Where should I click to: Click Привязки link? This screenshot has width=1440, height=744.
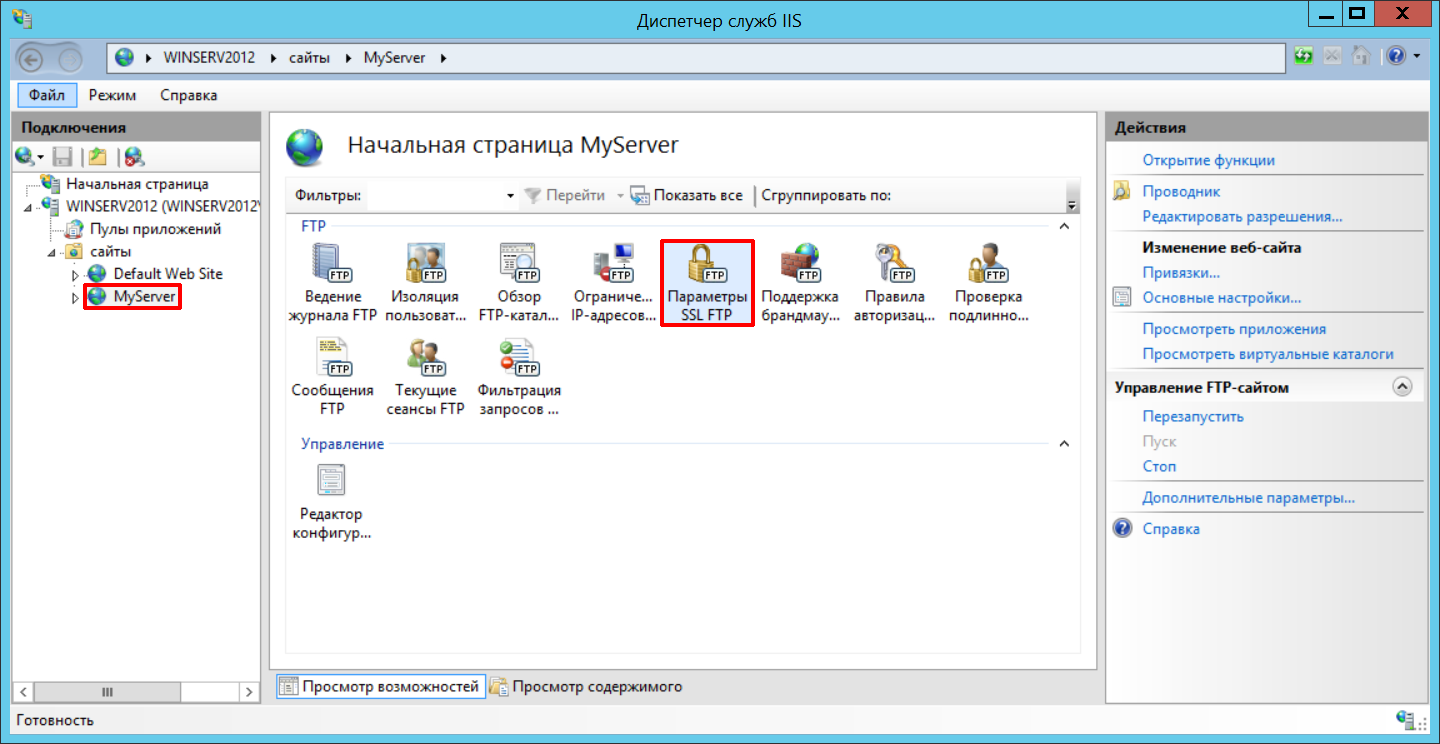(1181, 272)
